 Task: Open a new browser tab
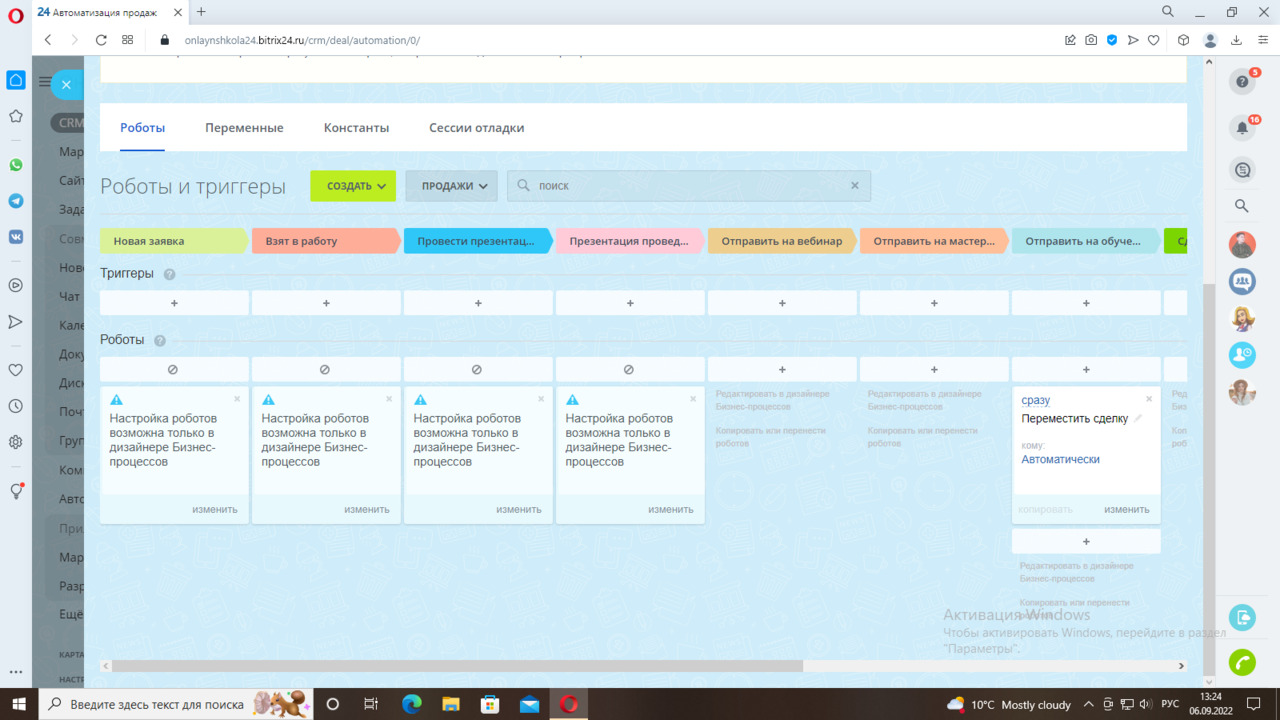(x=201, y=12)
